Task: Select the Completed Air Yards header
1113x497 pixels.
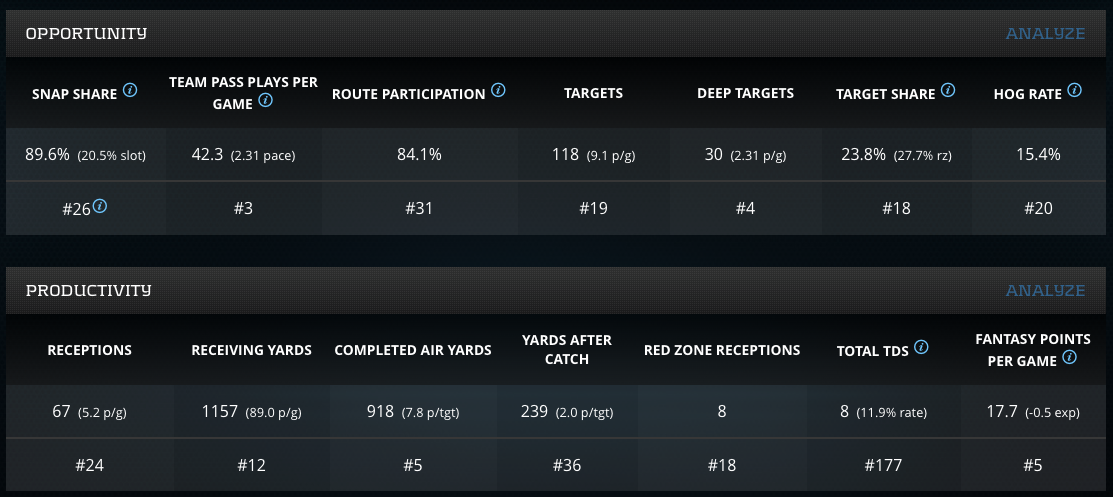Action: pos(413,350)
